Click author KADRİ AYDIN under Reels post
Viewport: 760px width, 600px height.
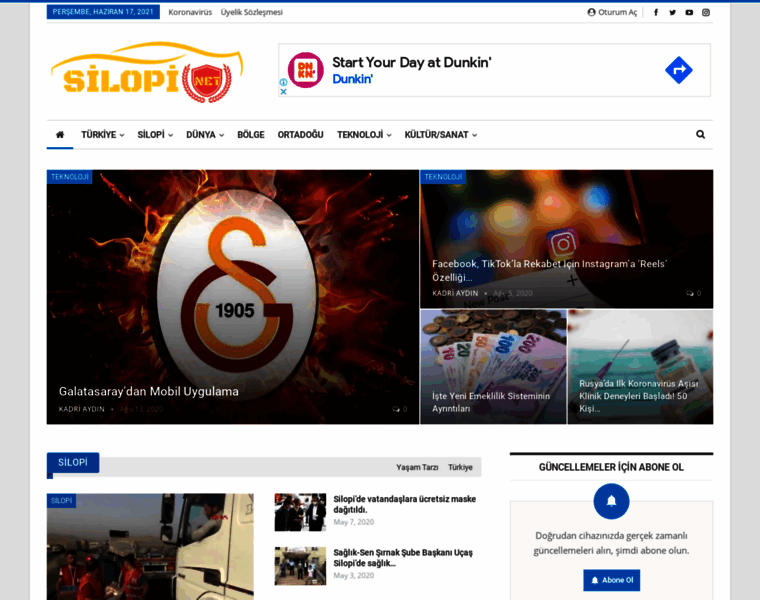(455, 293)
